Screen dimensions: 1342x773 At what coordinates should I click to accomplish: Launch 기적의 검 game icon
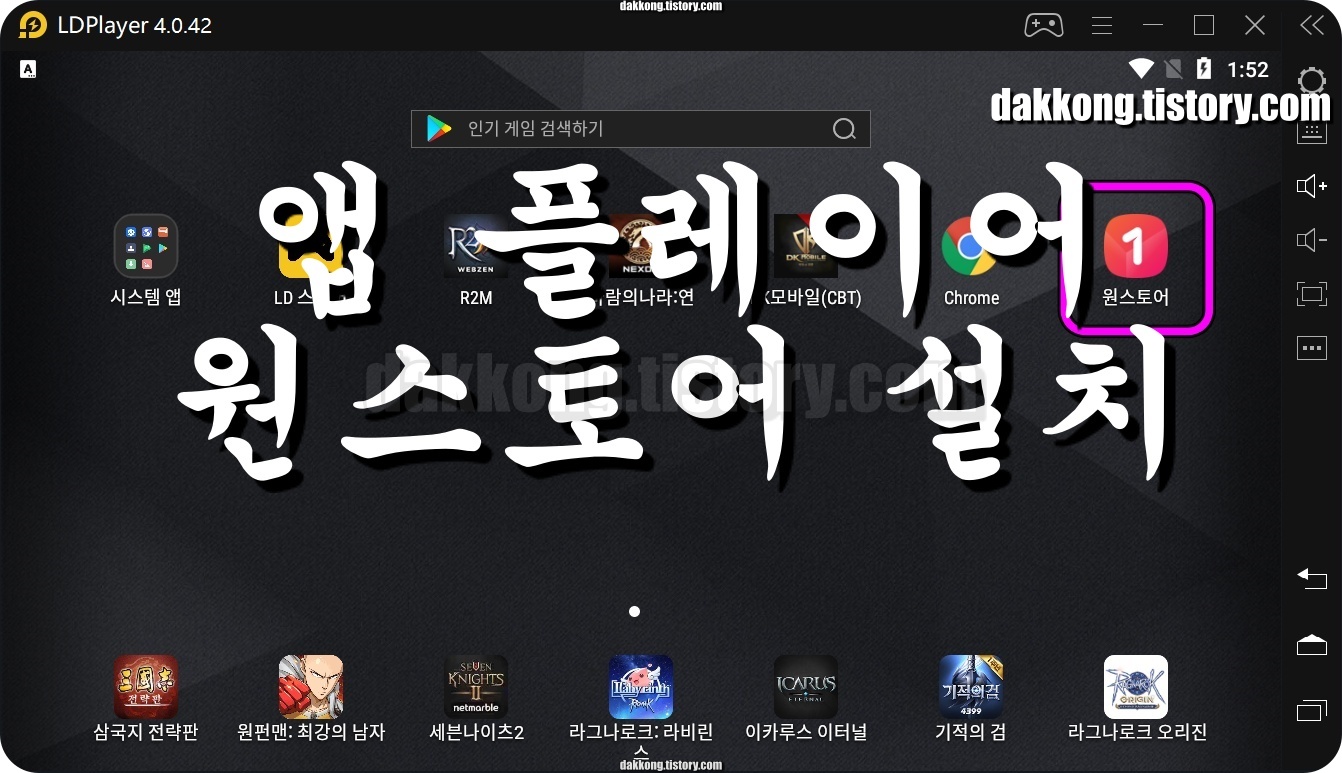tap(971, 687)
